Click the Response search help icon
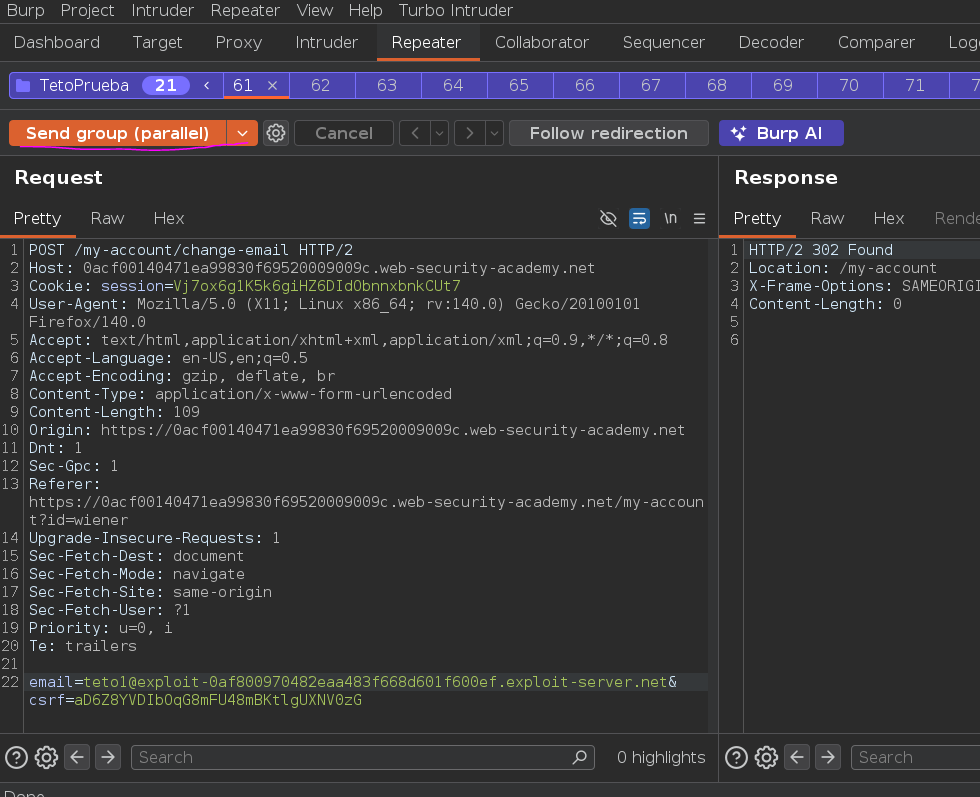 736,758
